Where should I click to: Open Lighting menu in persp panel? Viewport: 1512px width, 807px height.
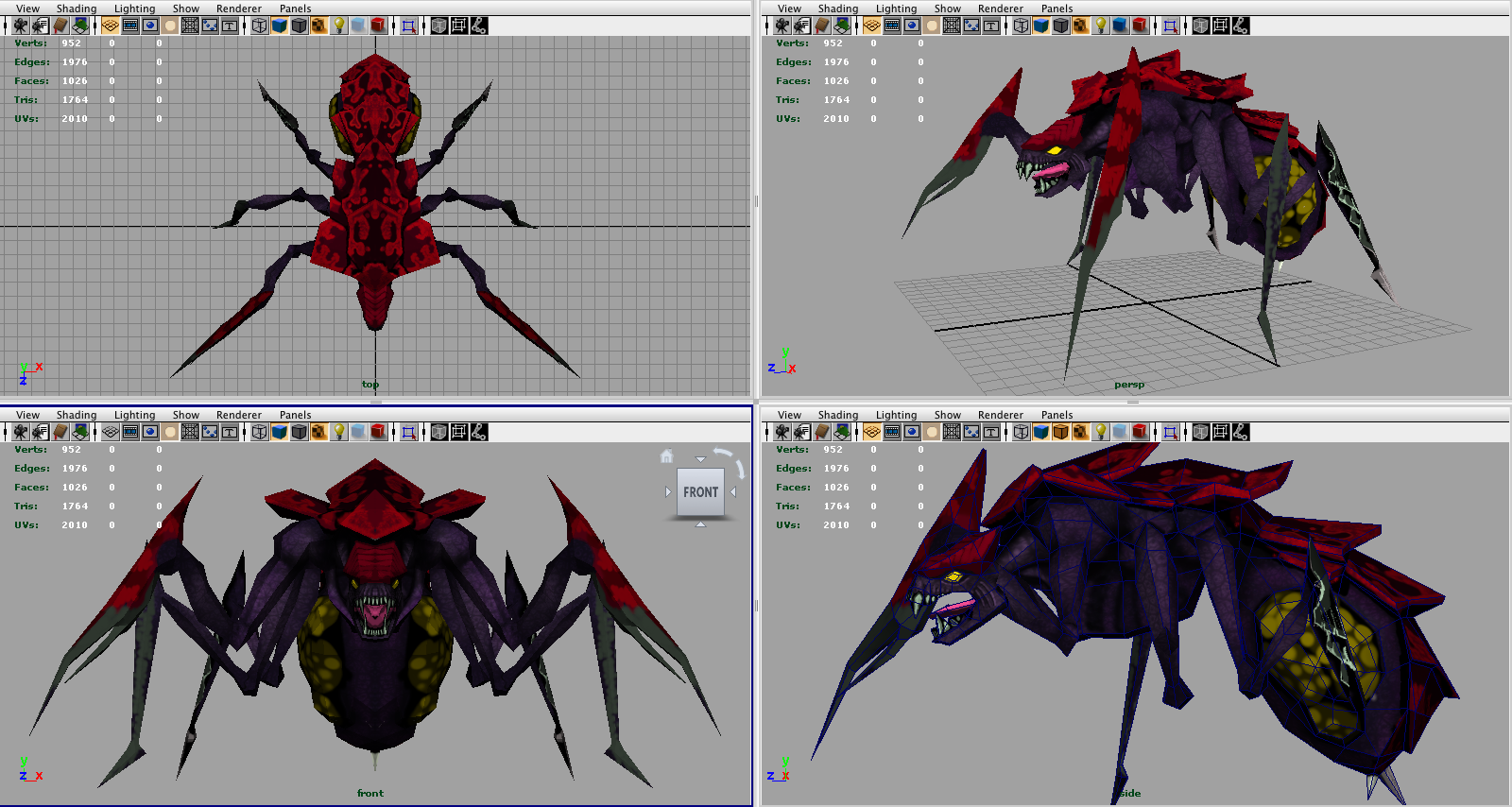[x=896, y=9]
